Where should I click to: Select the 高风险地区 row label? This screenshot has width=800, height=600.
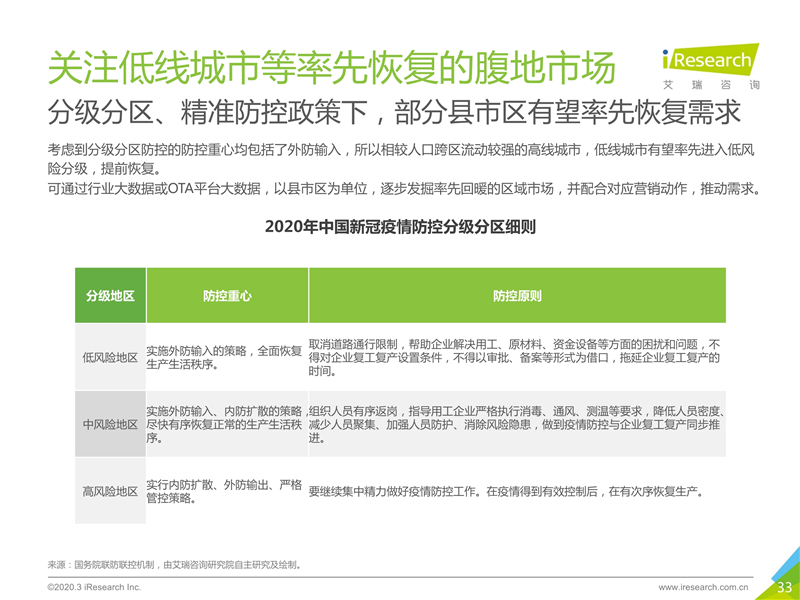click(110, 491)
